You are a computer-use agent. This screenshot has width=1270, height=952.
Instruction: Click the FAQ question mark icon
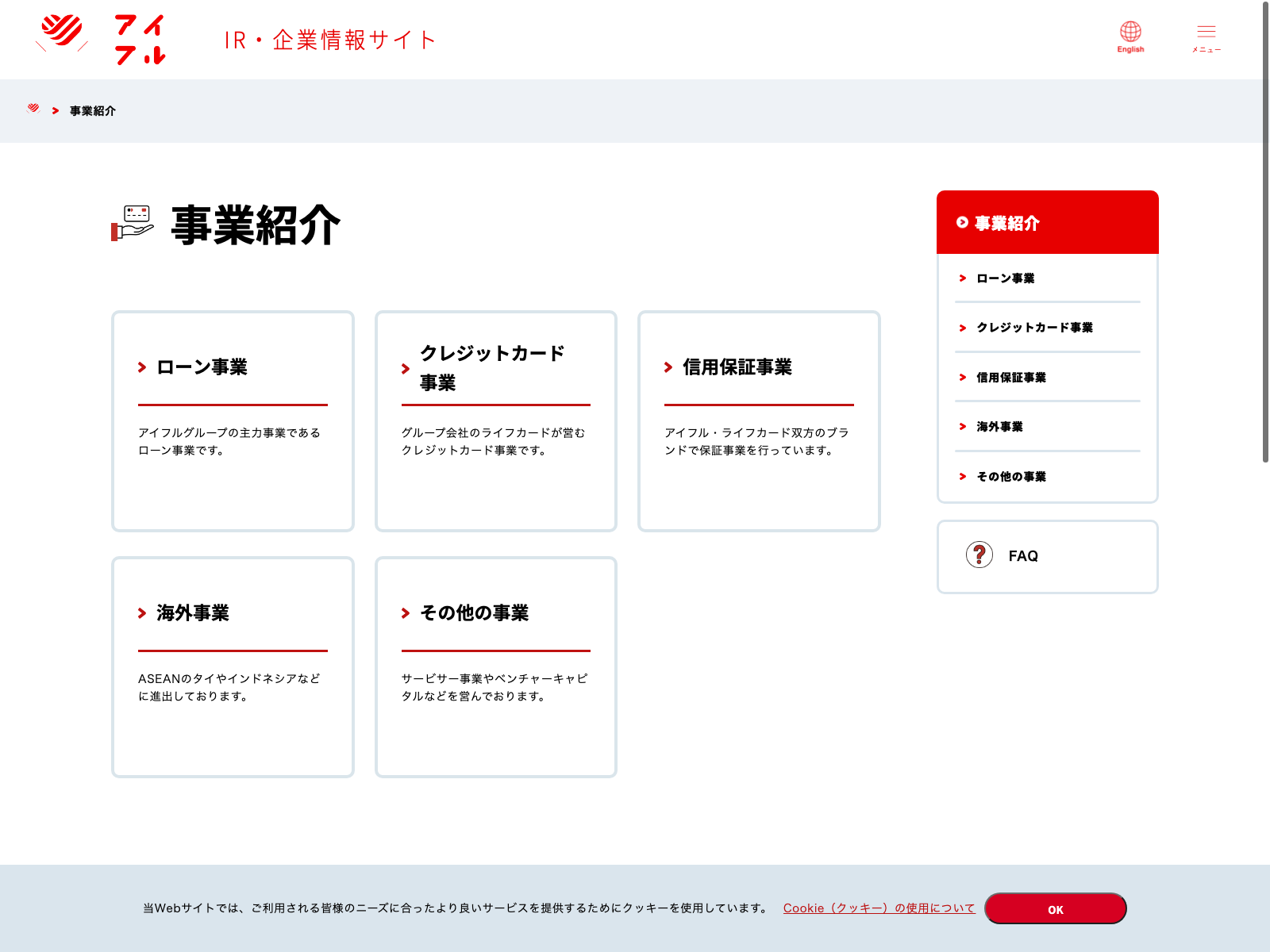point(979,555)
